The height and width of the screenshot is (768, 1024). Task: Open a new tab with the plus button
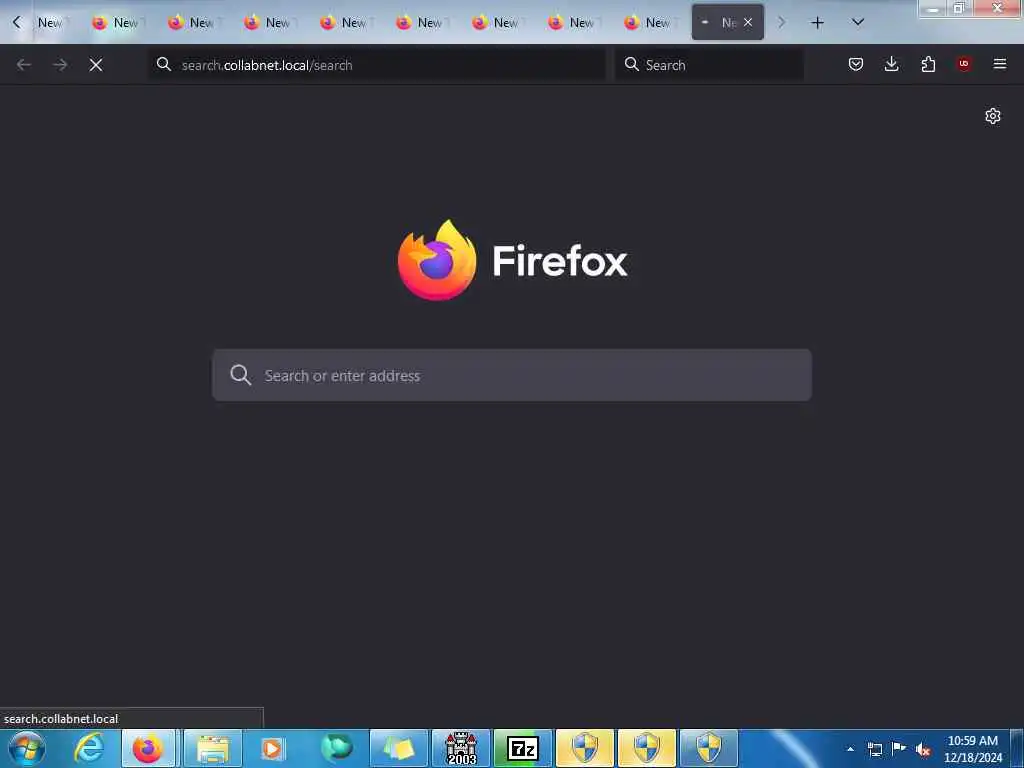[x=817, y=23]
